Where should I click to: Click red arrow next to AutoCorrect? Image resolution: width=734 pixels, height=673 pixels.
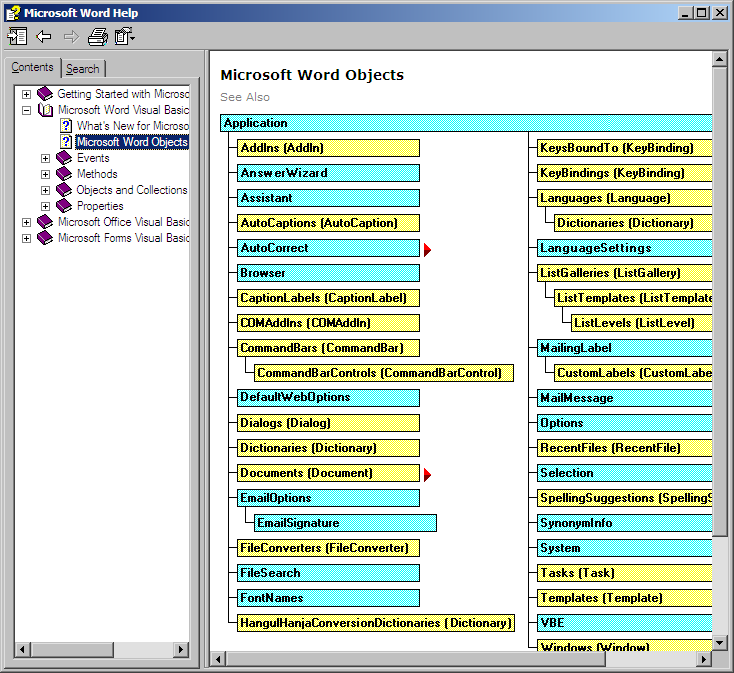428,249
